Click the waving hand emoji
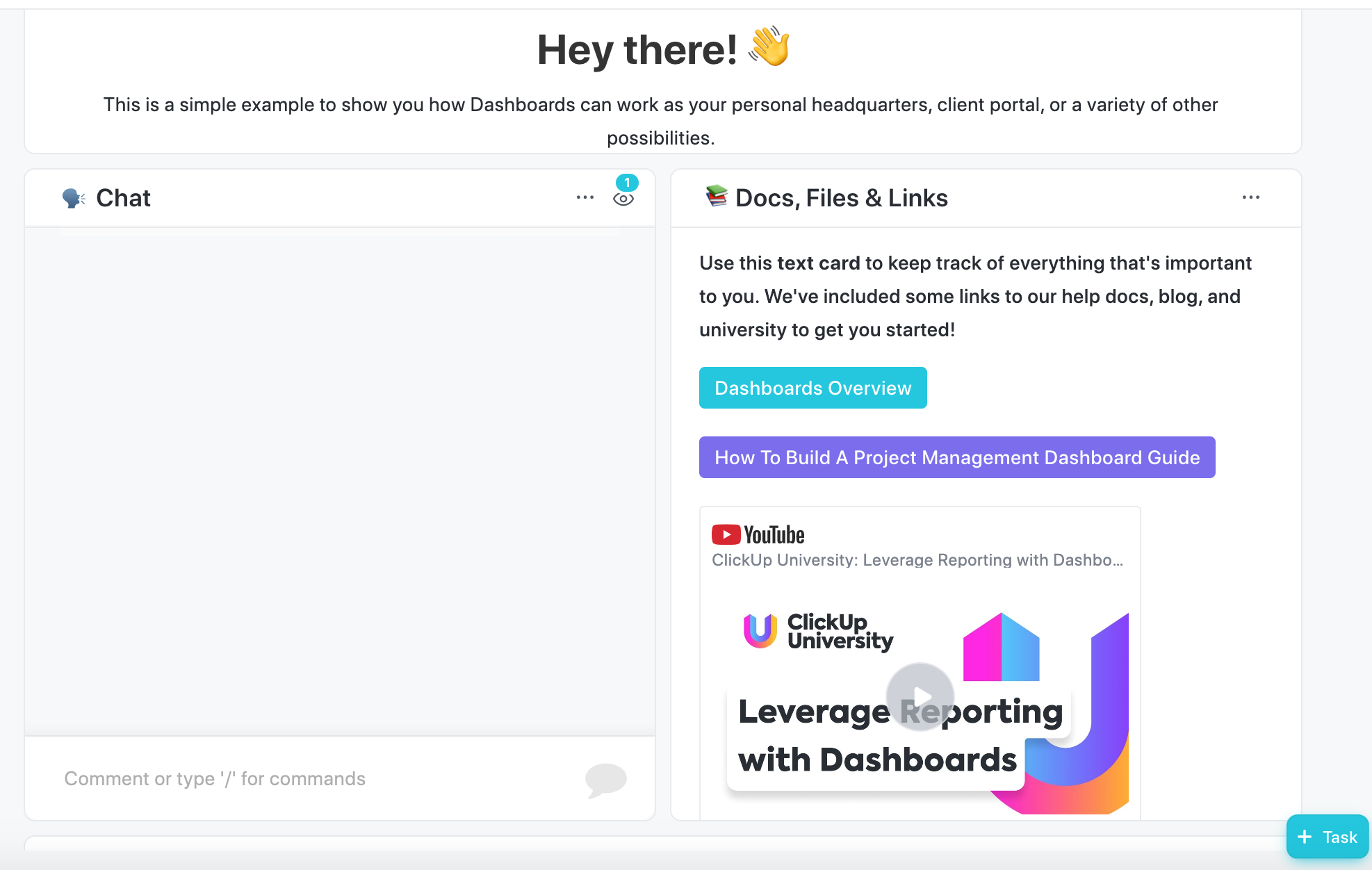1372x870 pixels. click(x=769, y=47)
